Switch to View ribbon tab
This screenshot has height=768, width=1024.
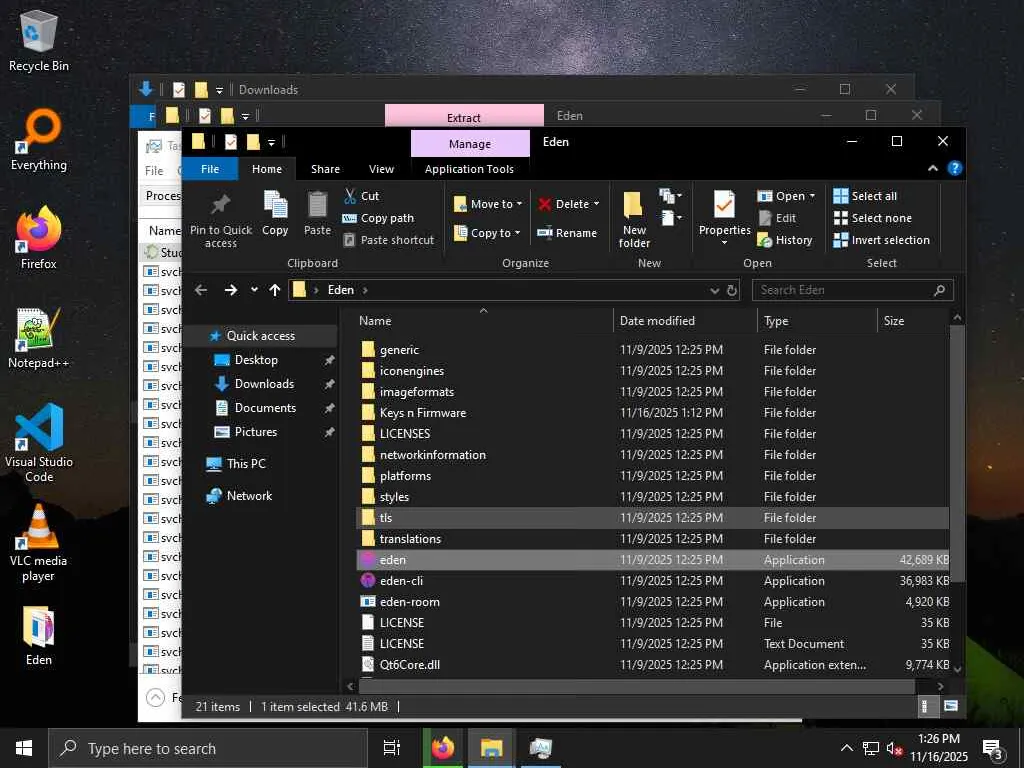(x=381, y=168)
